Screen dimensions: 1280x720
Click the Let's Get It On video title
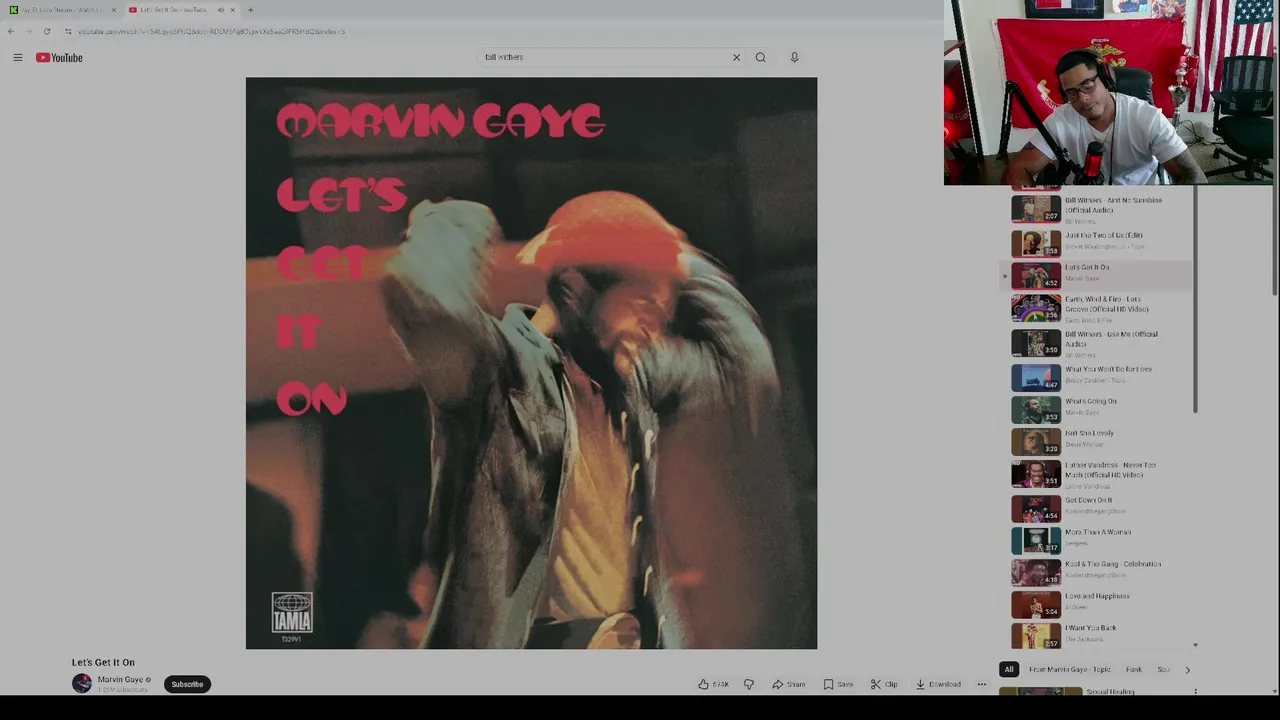click(103, 662)
